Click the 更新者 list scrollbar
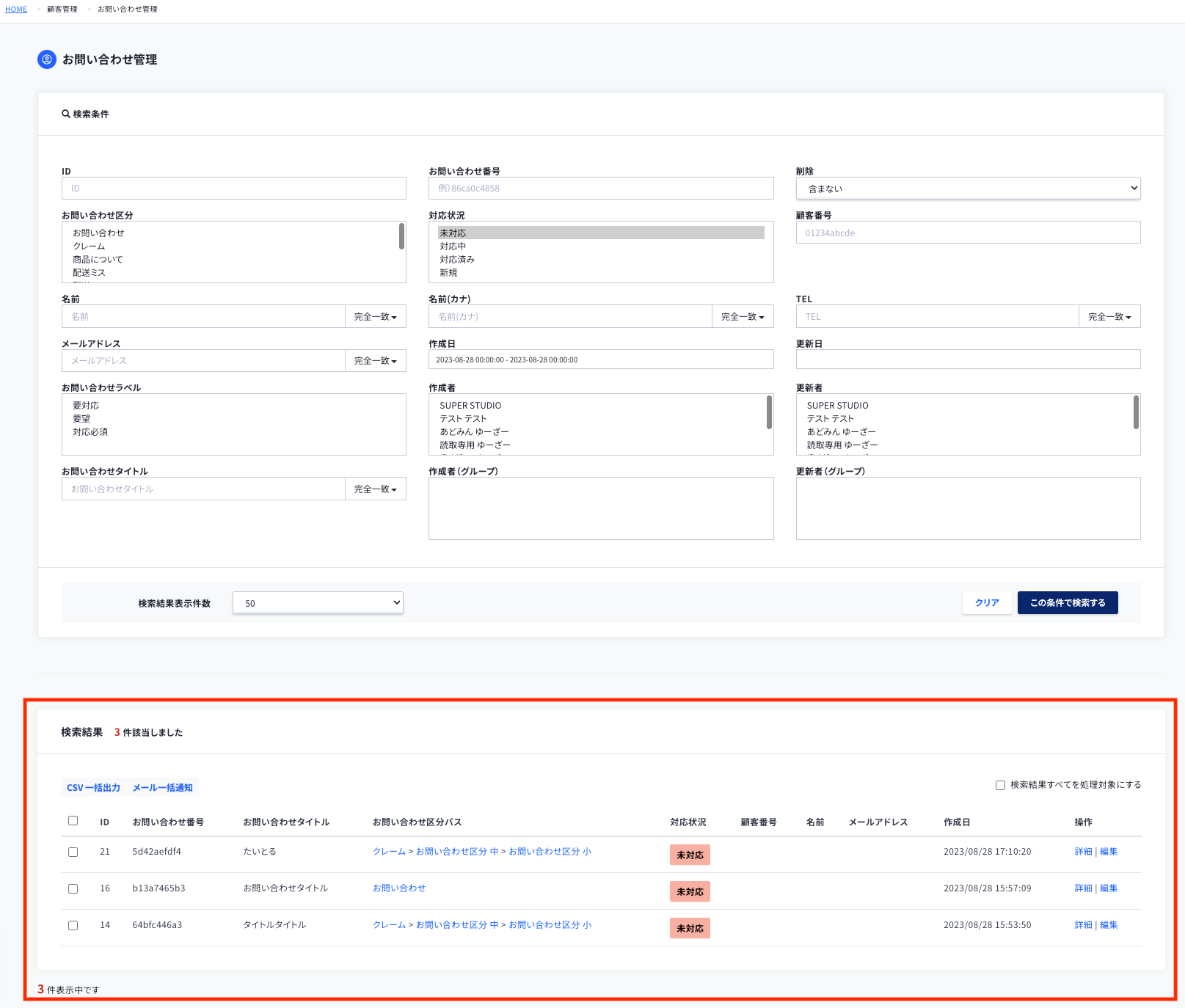 click(1136, 412)
